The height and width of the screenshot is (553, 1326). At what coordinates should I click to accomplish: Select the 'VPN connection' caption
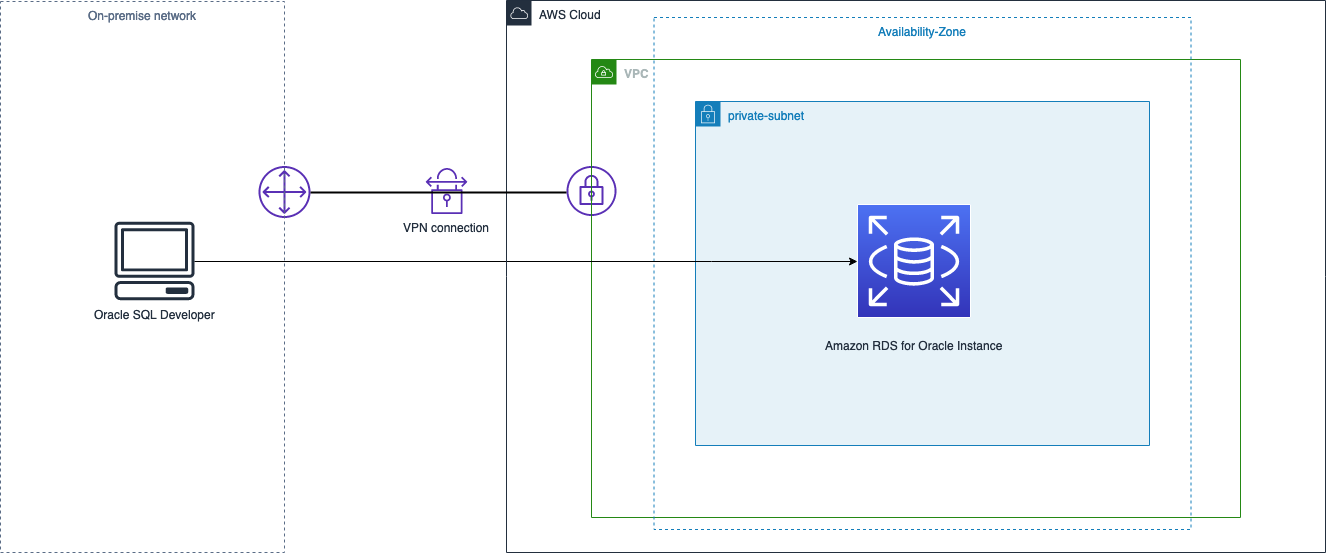(446, 228)
